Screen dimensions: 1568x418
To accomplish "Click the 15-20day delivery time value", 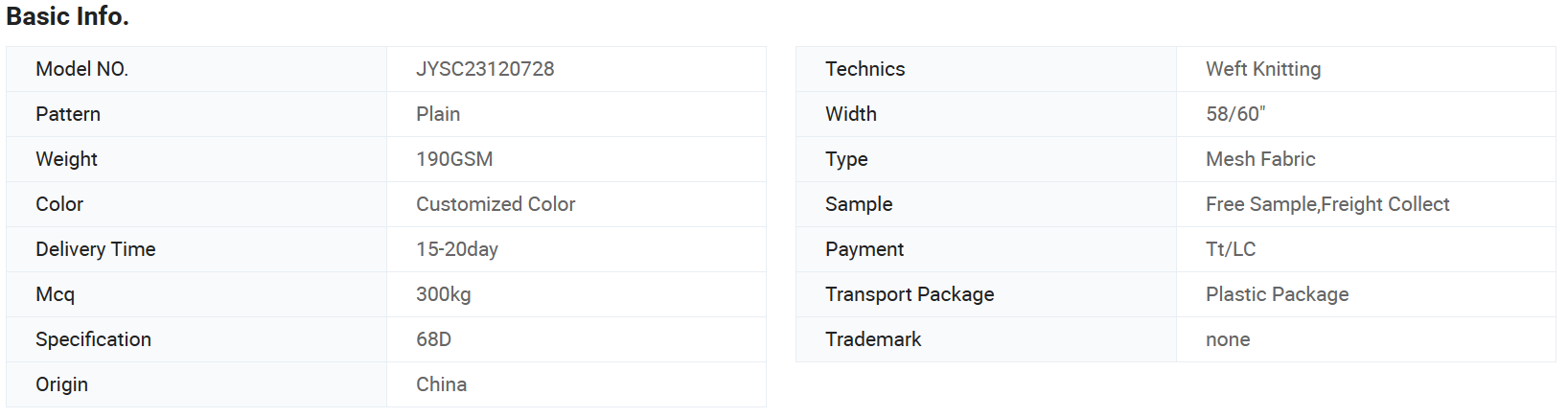I will point(457,249).
